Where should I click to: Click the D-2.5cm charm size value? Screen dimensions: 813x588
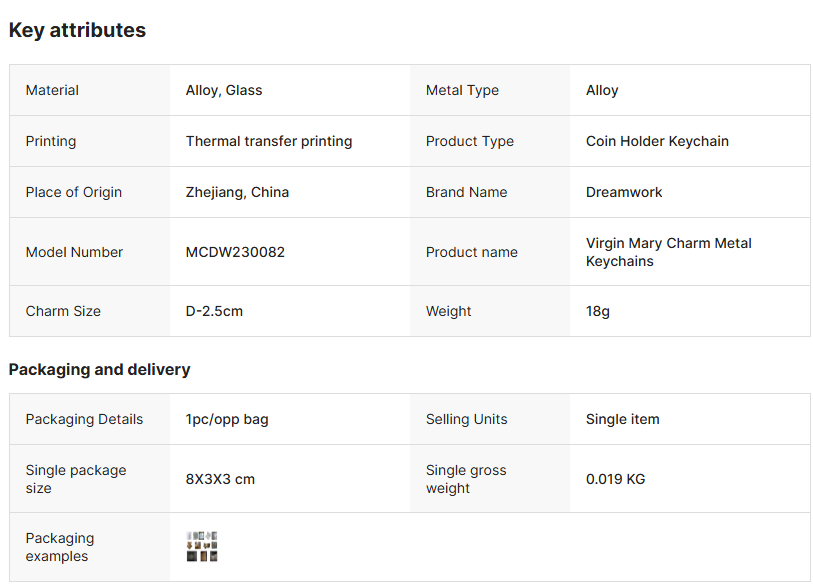pyautogui.click(x=214, y=311)
